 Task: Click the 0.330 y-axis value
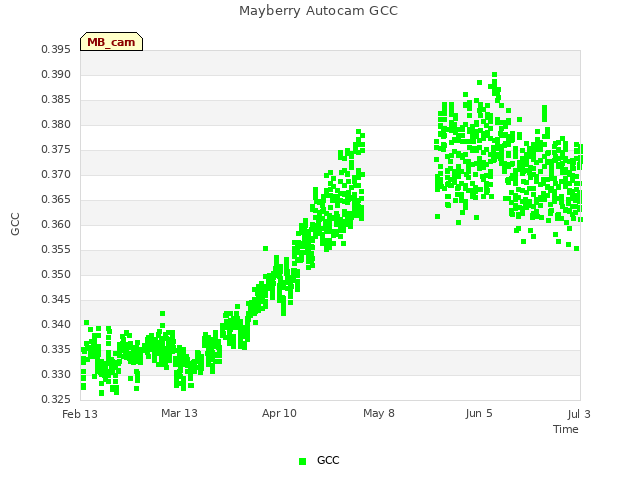tap(56, 374)
